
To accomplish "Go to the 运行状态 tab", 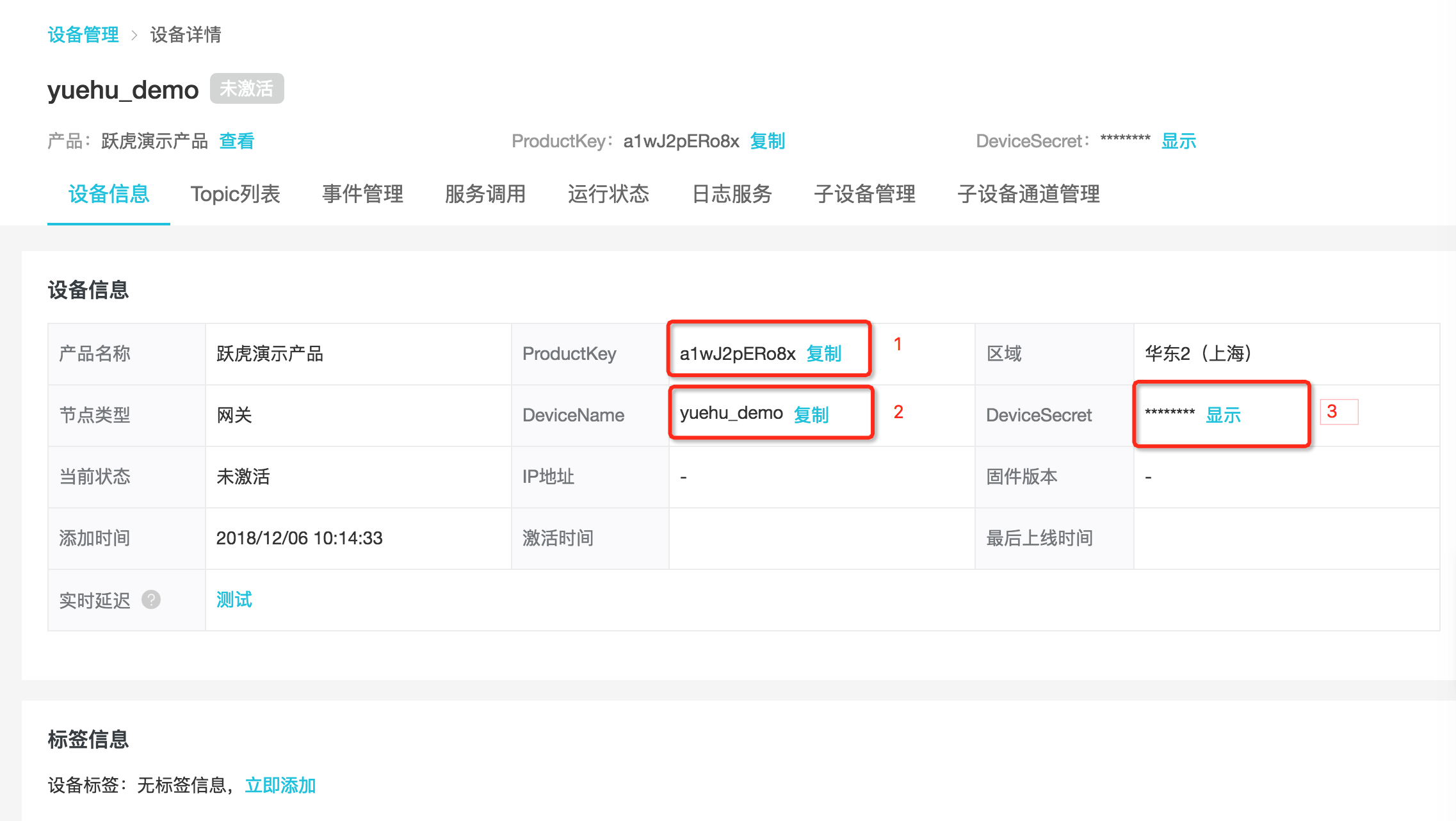I will pos(608,194).
